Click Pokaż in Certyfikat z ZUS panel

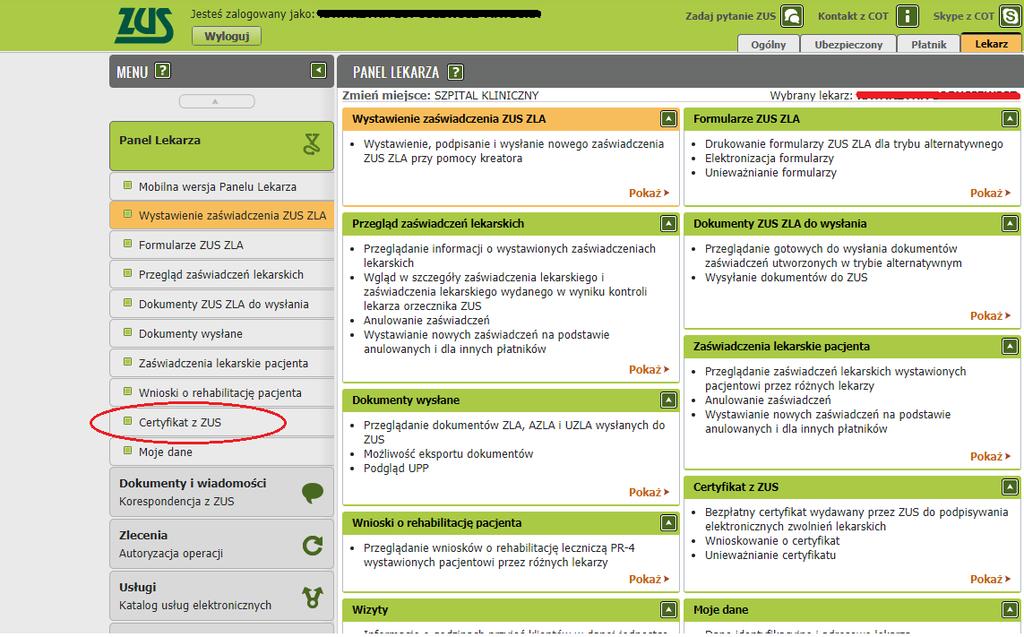(990, 579)
